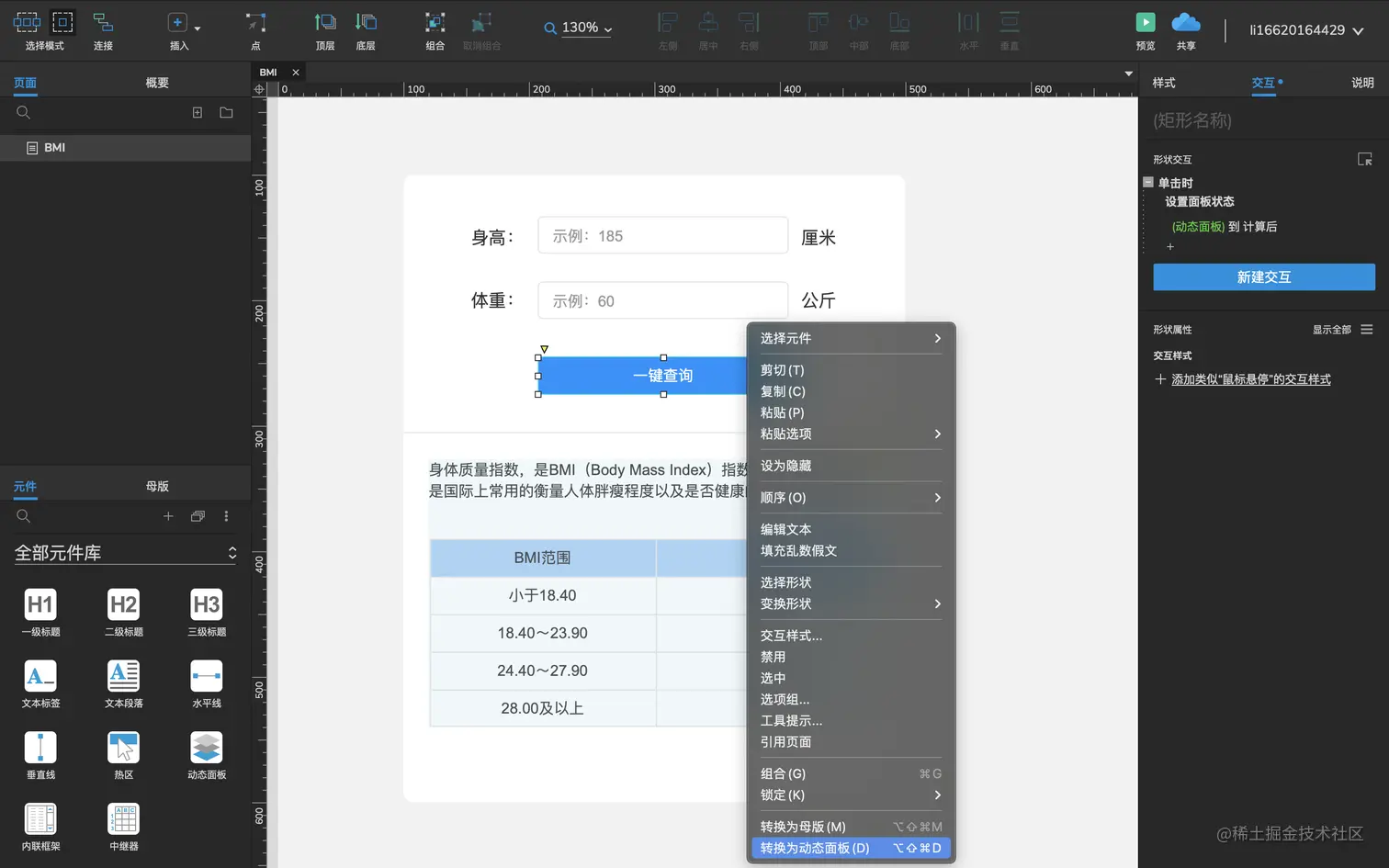Click the widget library search icon
Screen dimensions: 1389x868
pyautogui.click(x=24, y=516)
